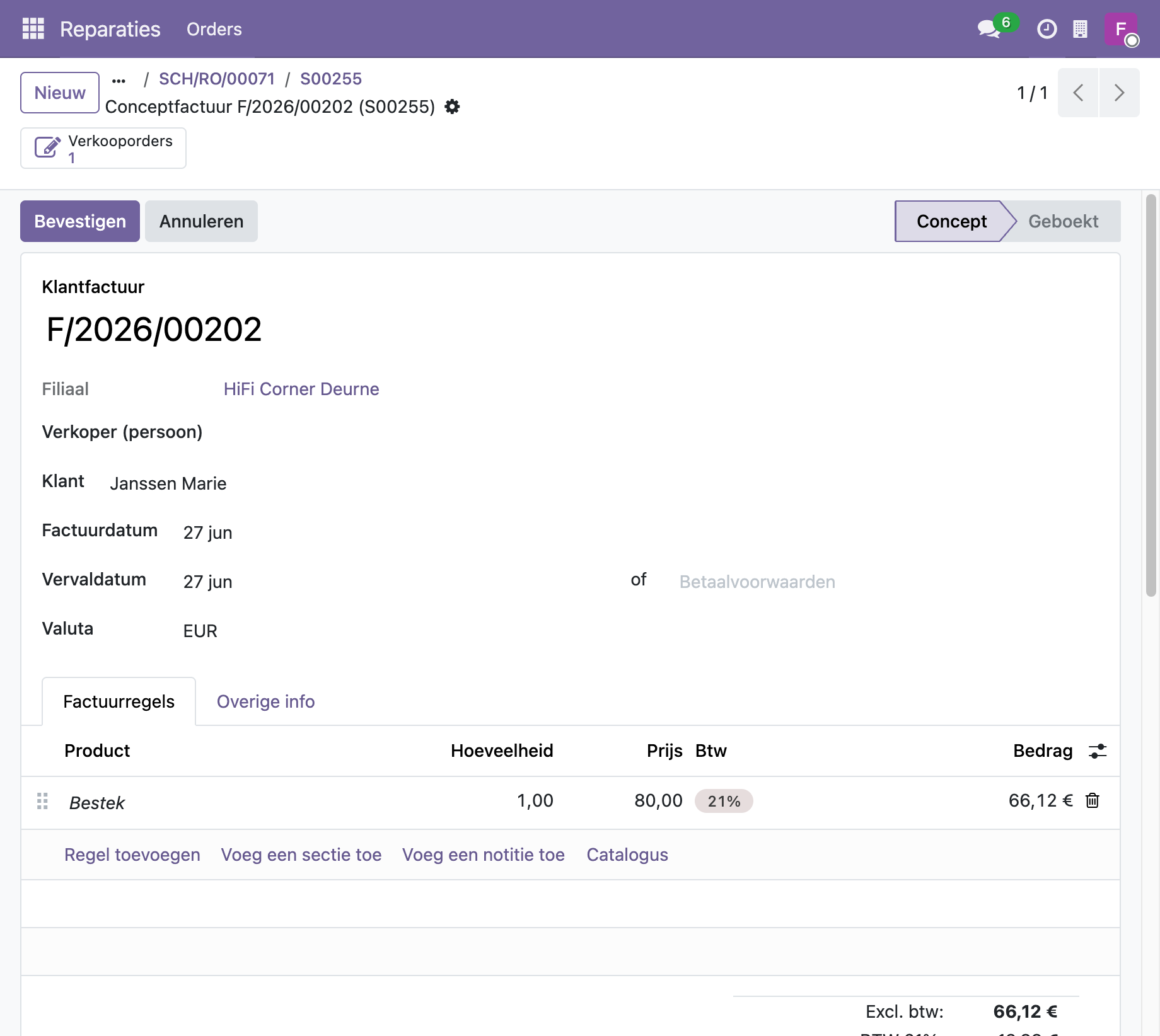Select the Factuurregels tab
Screen dimensions: 1160x1036
pyautogui.click(x=119, y=701)
